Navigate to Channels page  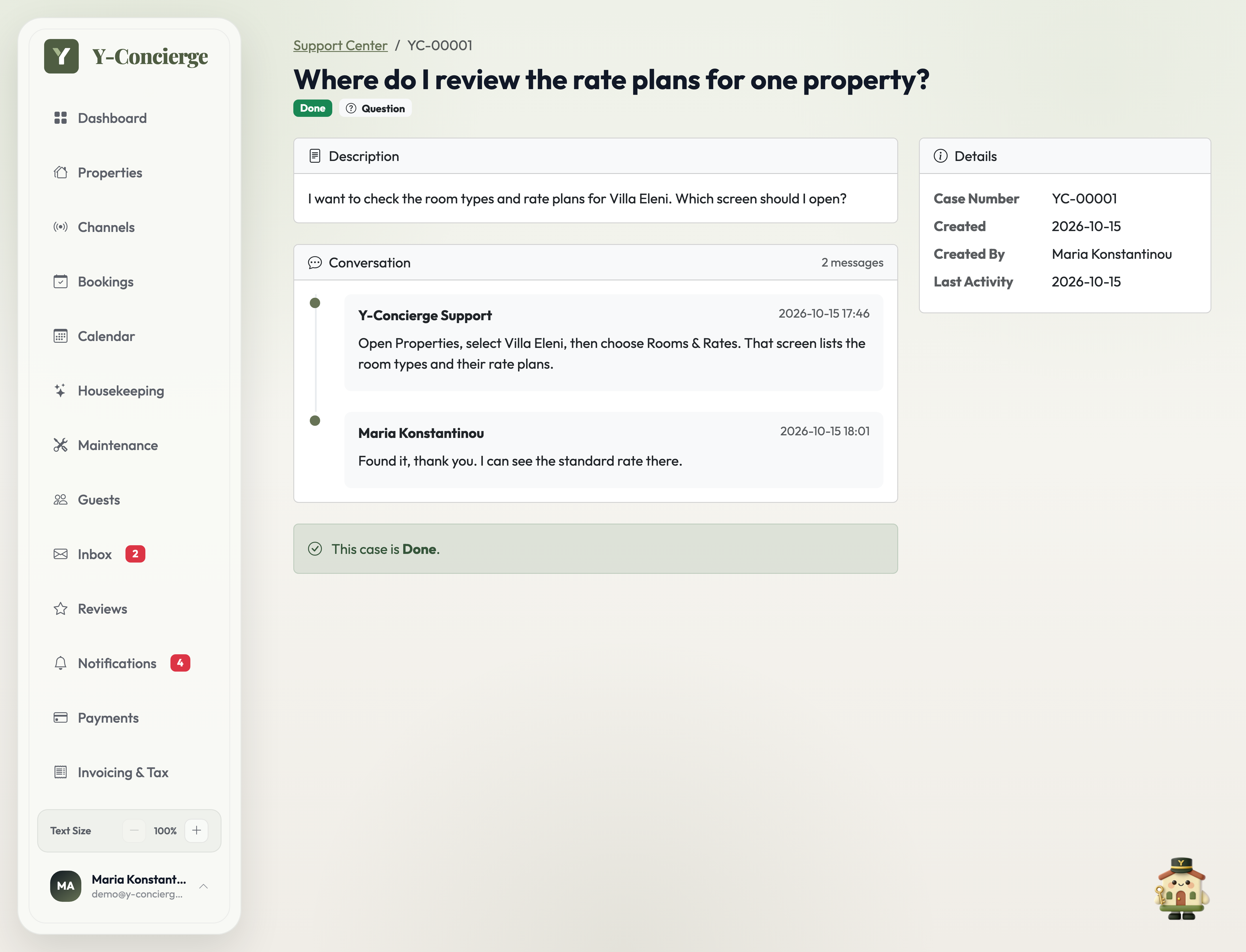tap(129, 227)
